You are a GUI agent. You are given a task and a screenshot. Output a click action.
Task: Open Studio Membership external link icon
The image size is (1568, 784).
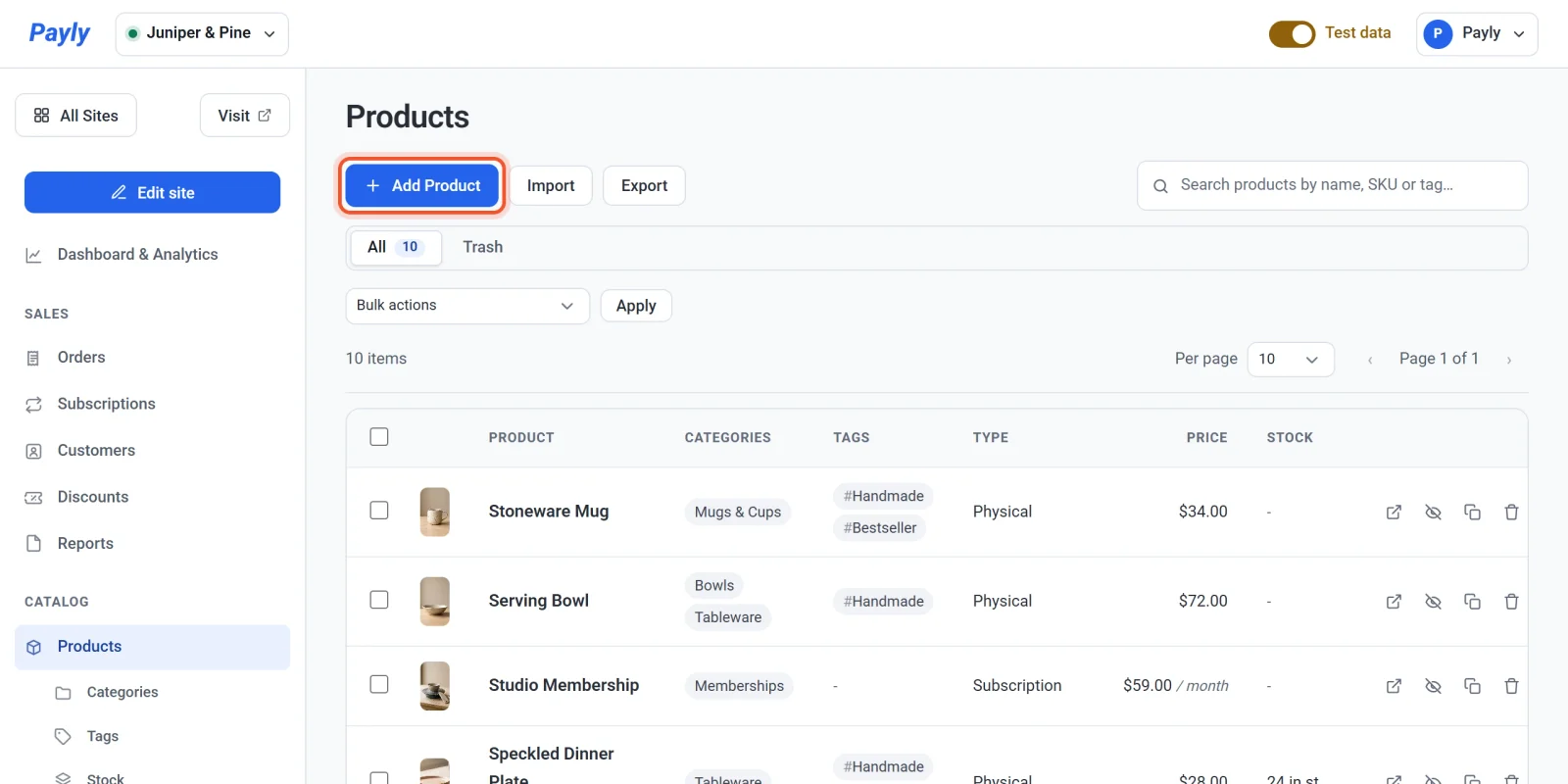1394,686
